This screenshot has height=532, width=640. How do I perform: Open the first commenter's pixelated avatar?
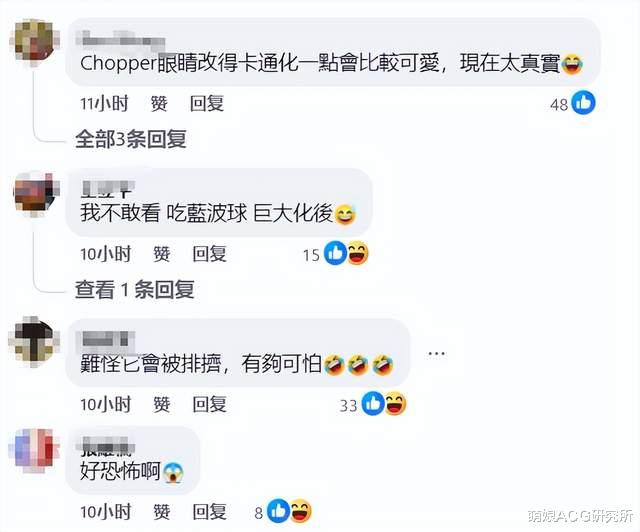[35, 42]
